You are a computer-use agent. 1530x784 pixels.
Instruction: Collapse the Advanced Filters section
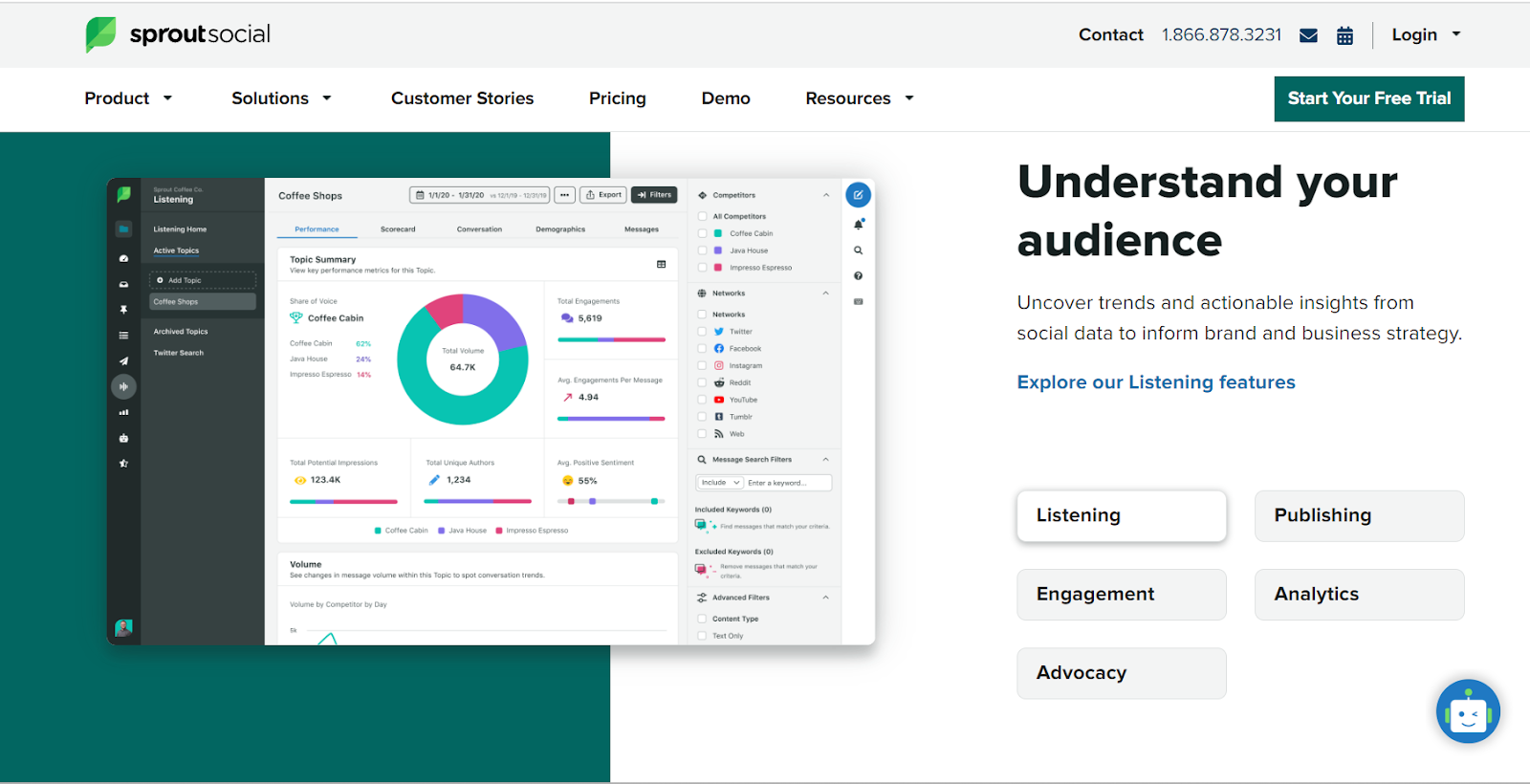(826, 598)
